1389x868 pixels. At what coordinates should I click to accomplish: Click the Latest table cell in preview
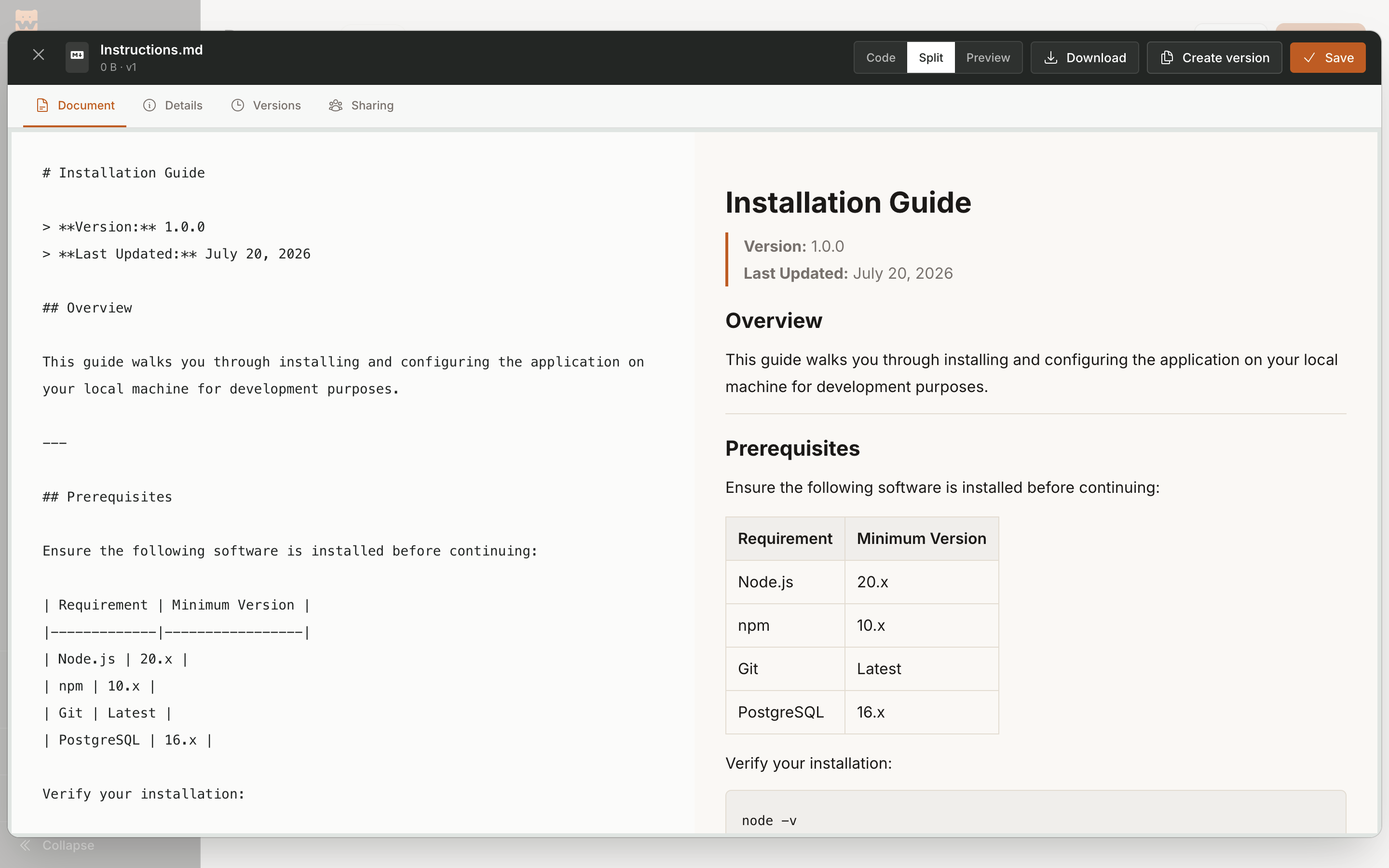[921, 669]
